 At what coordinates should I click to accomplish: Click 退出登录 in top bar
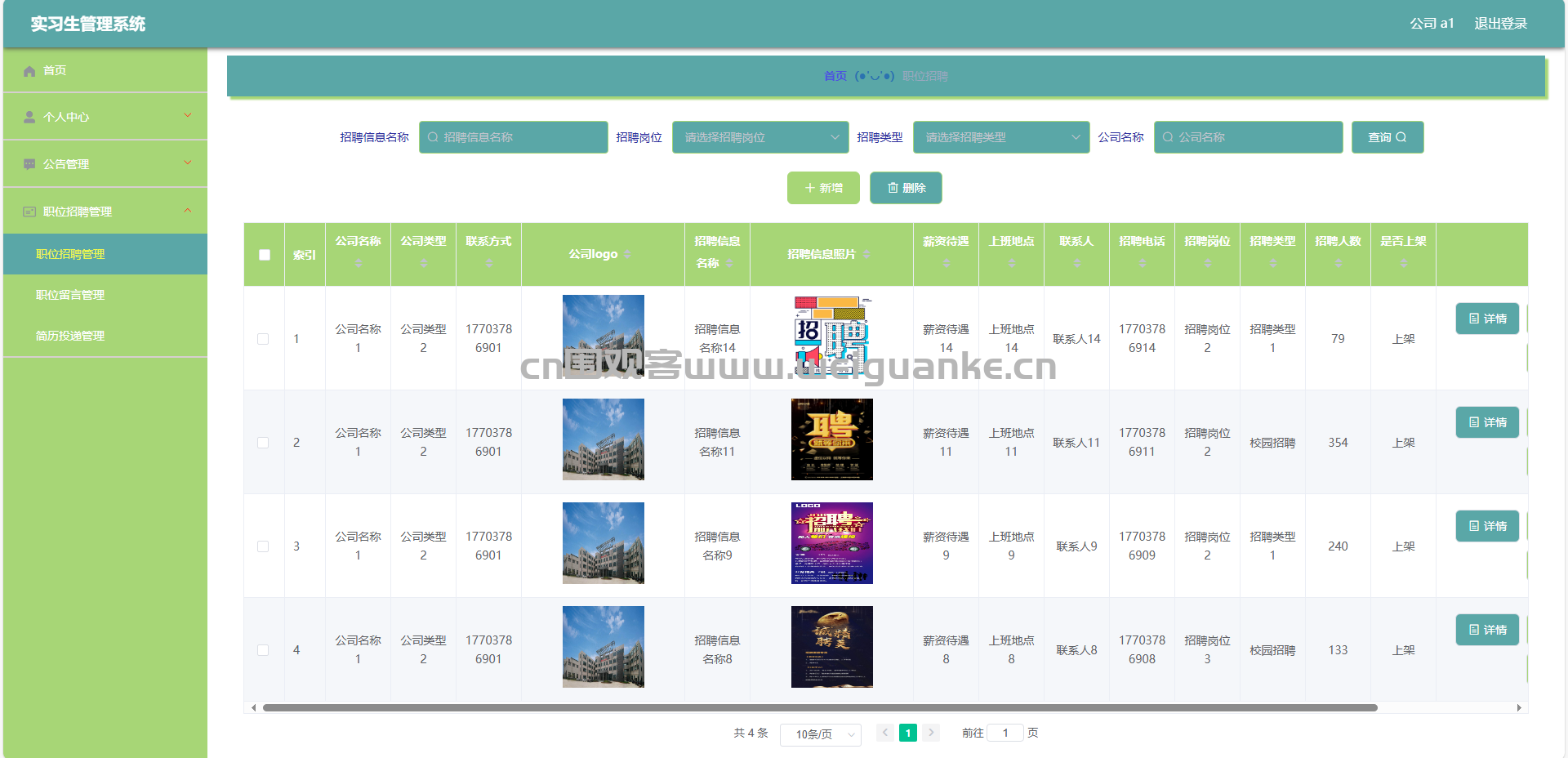(x=1500, y=24)
